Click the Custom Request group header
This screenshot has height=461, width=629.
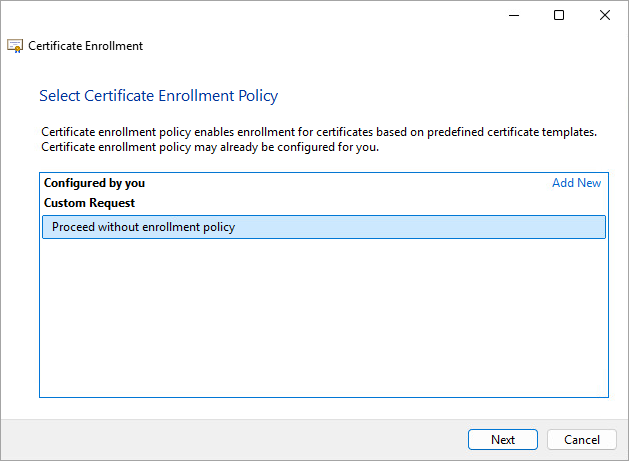89,203
